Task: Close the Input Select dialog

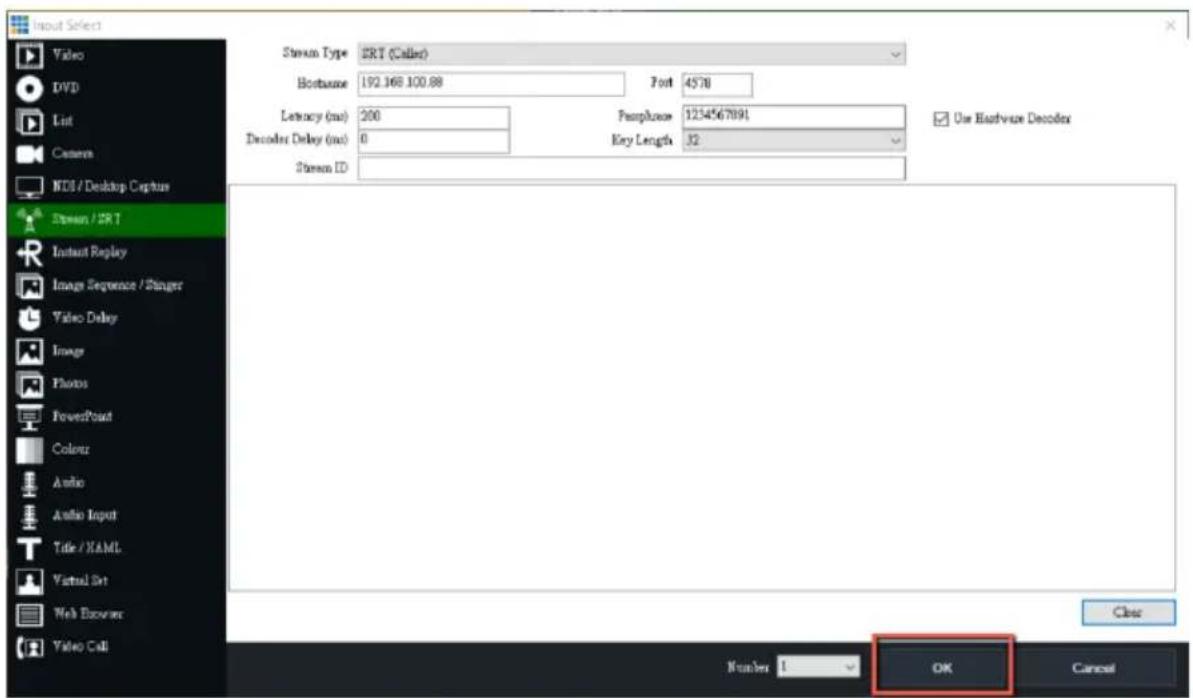Action: point(1170,26)
